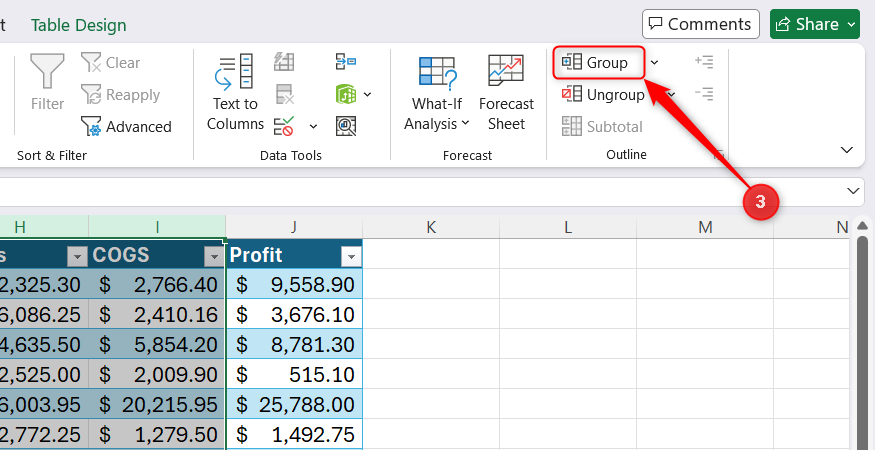This screenshot has height=450, width=875.
Task: Collapse the ribbon with the chevron
Action: 847,150
